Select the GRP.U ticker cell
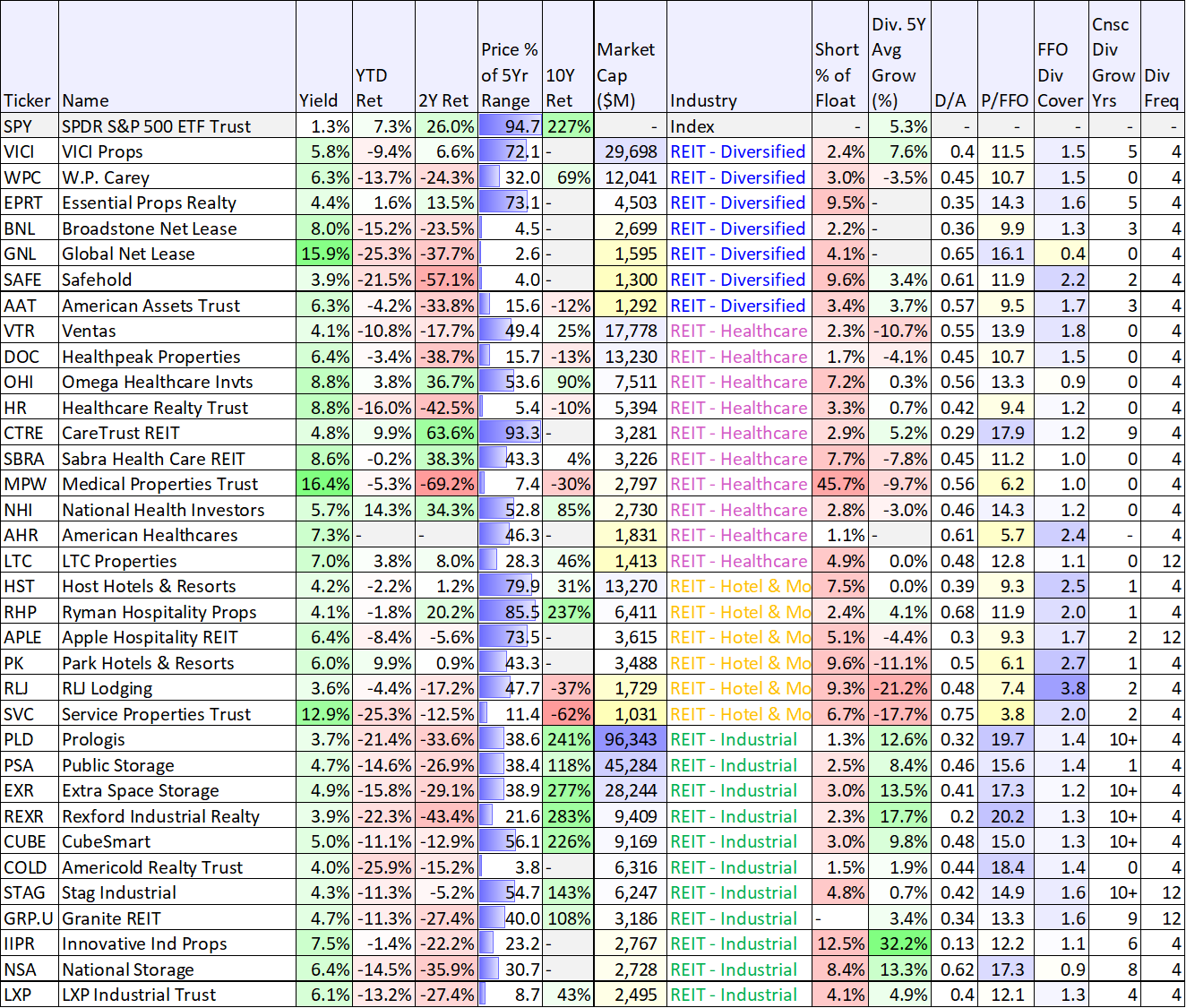This screenshot has width=1186, height=1008. 30,918
